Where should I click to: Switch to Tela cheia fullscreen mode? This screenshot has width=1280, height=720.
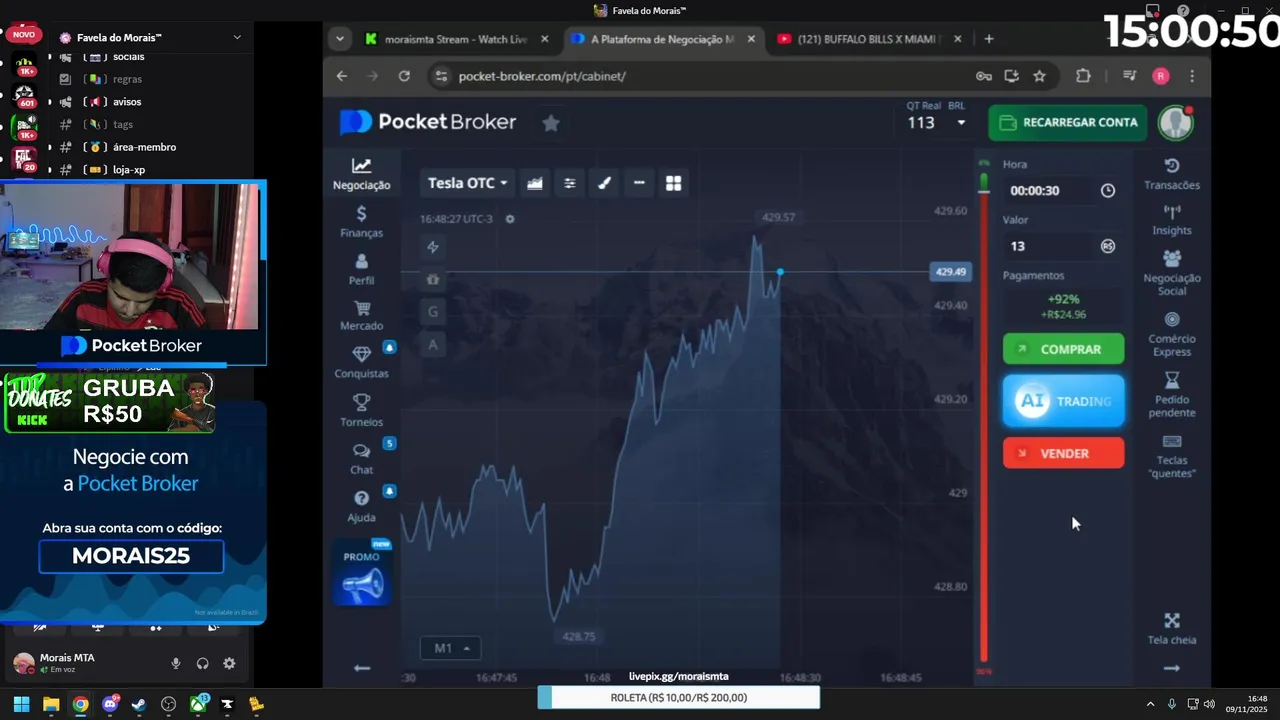[1172, 629]
